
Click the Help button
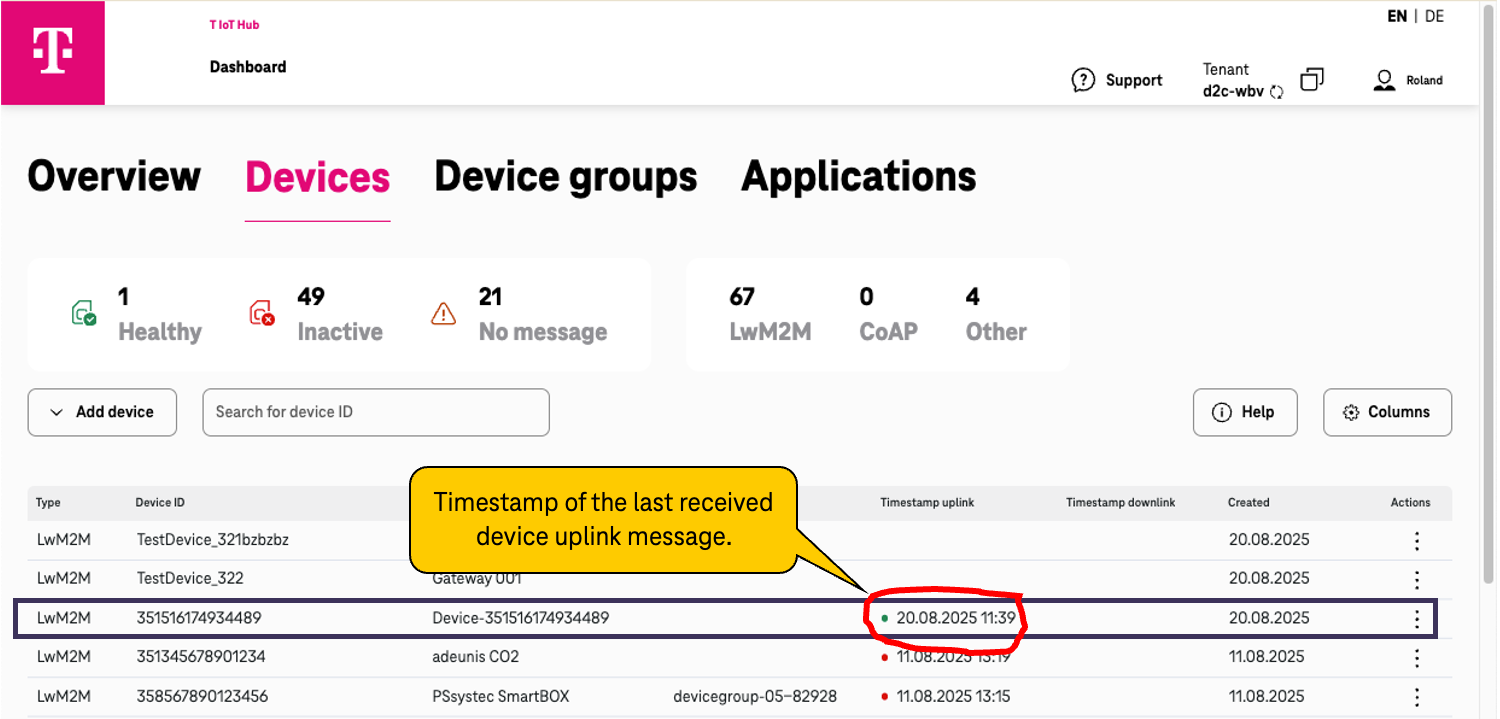(1245, 412)
